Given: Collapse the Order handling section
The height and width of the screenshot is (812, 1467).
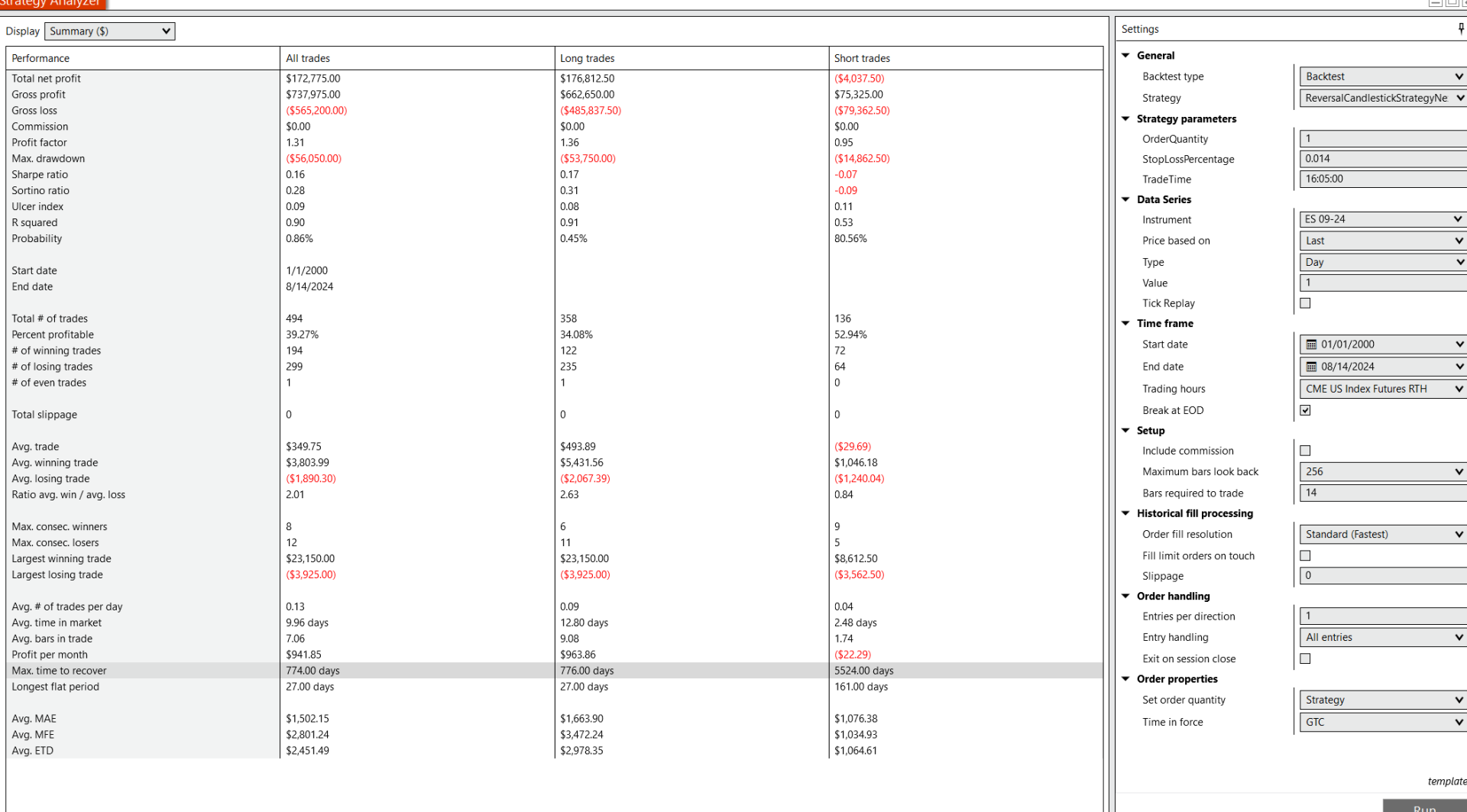Looking at the screenshot, I should (1125, 596).
